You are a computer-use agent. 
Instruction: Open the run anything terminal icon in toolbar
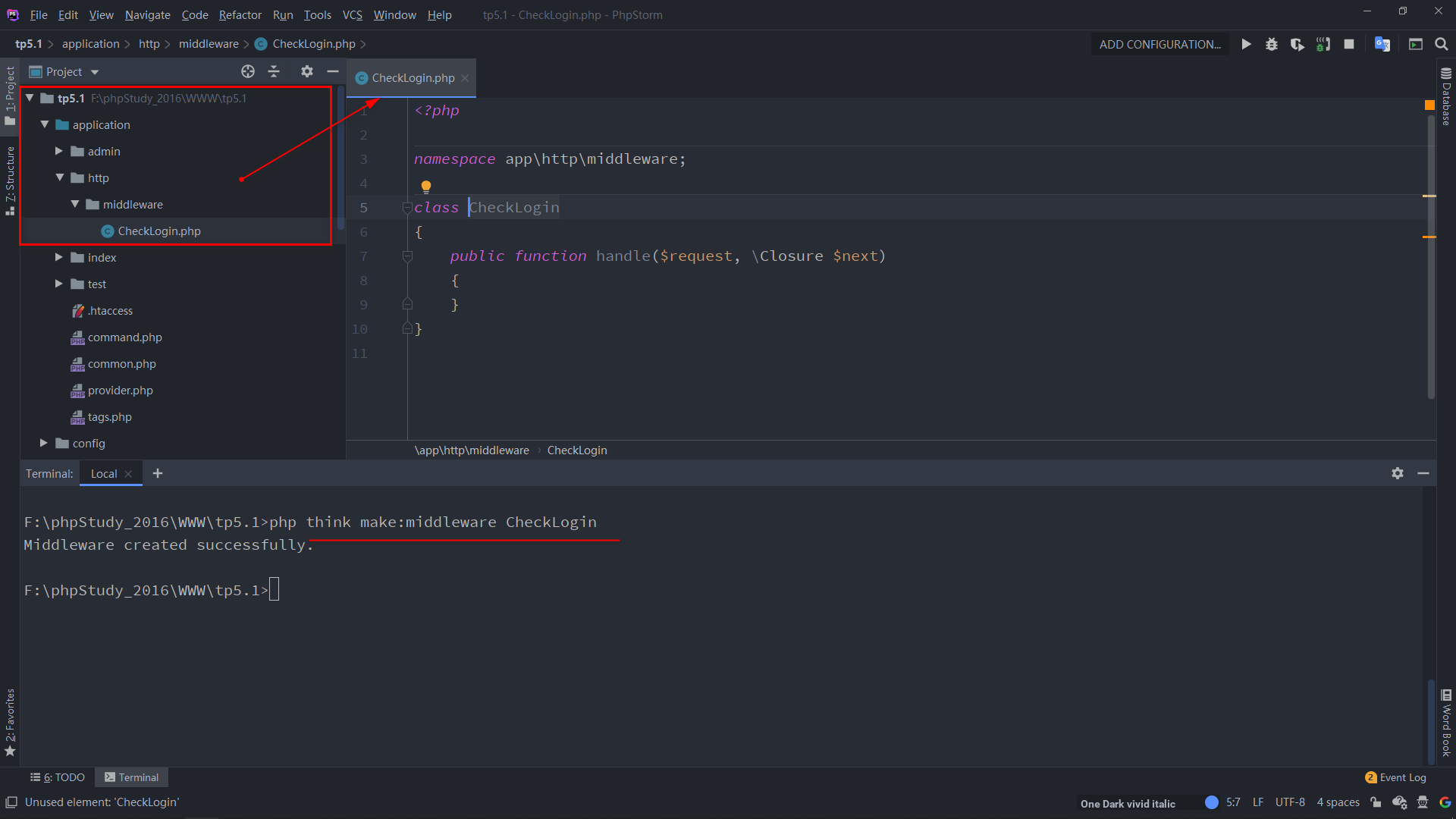click(1416, 44)
